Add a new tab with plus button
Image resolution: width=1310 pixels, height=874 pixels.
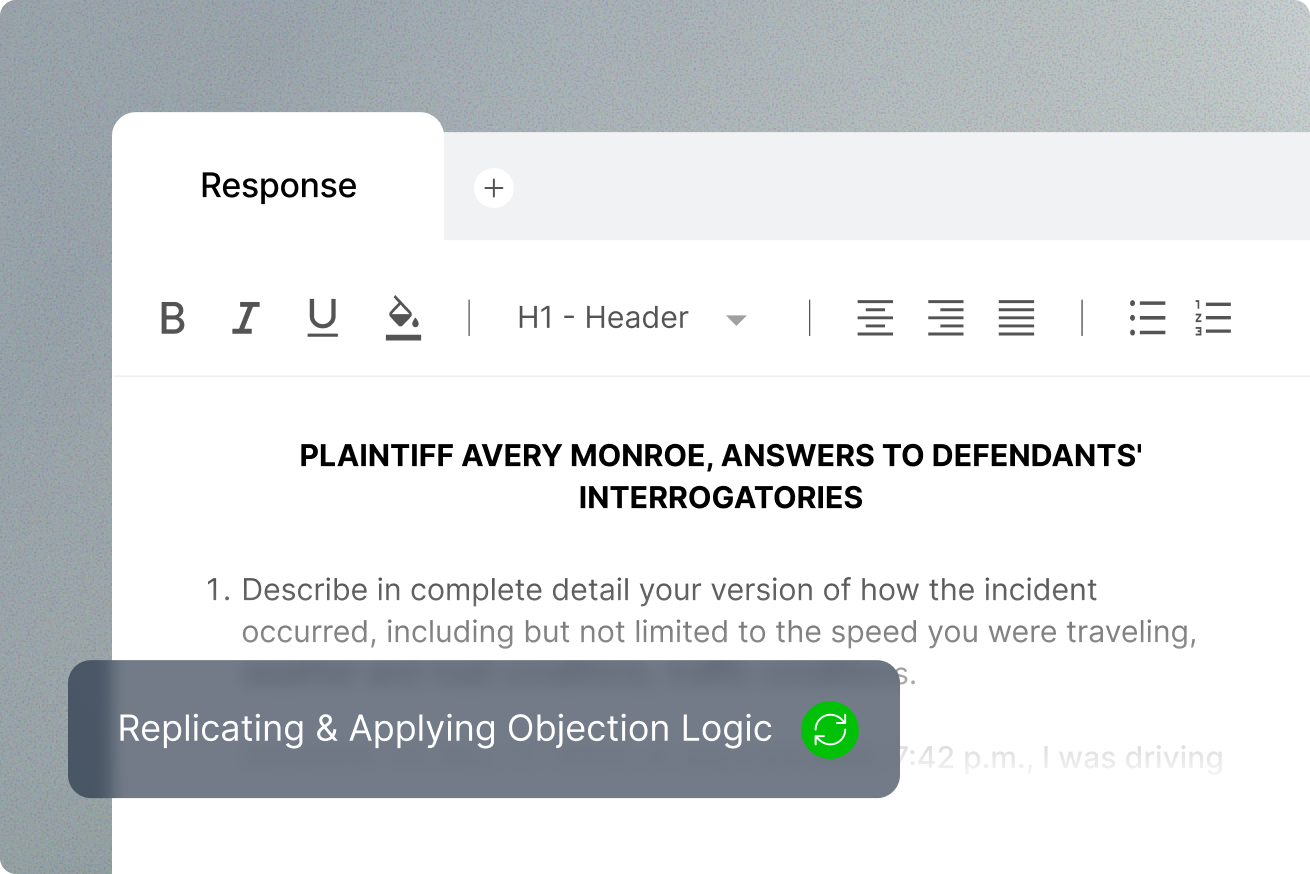pos(494,188)
